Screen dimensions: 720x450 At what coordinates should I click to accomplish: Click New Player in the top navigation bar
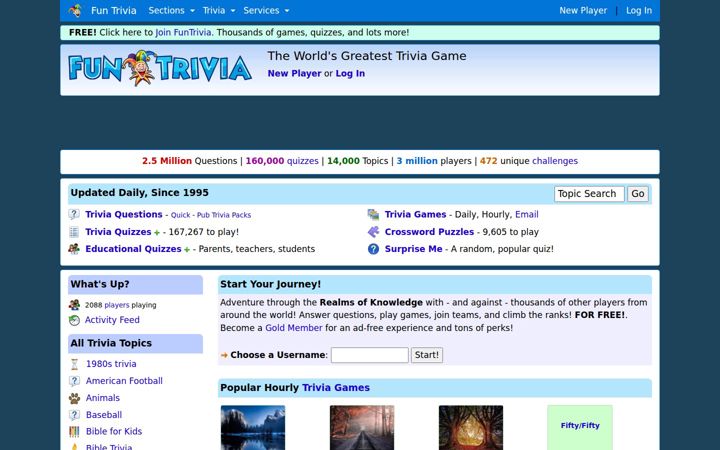583,11
